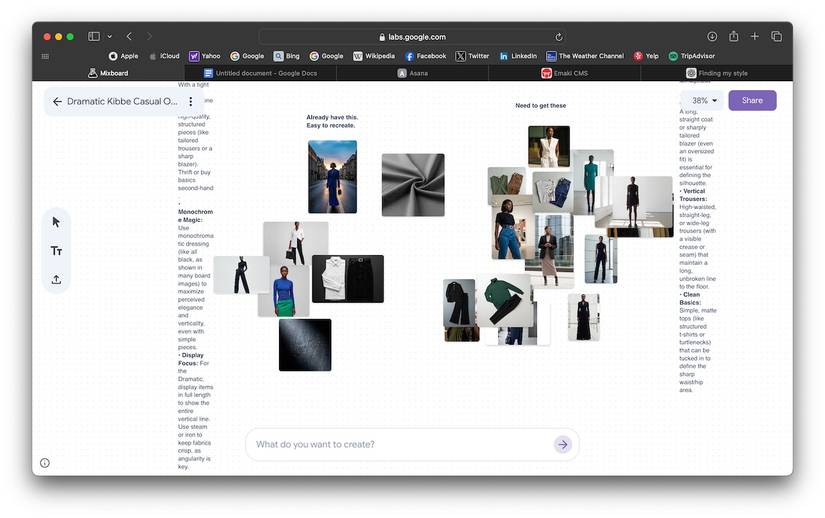Switch to the Emaki CMS tab
825x518 pixels.
pos(565,73)
